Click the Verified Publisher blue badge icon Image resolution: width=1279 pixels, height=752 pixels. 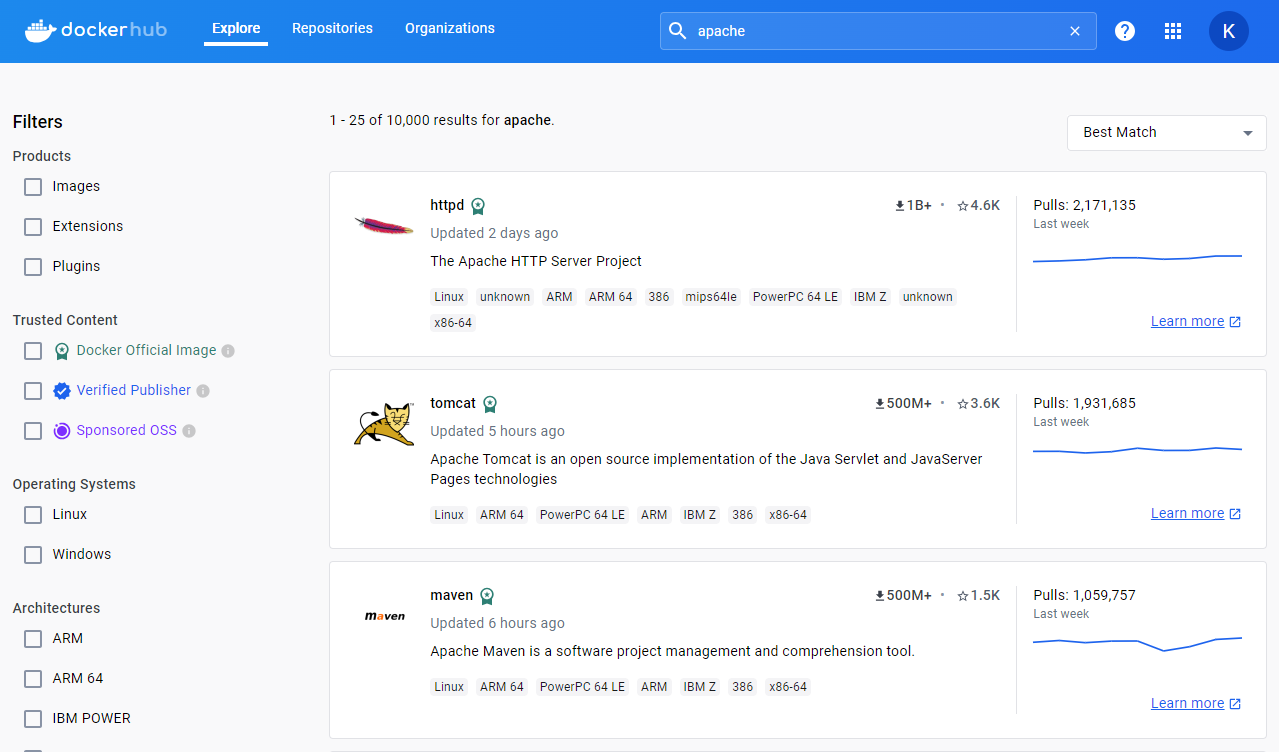(62, 391)
